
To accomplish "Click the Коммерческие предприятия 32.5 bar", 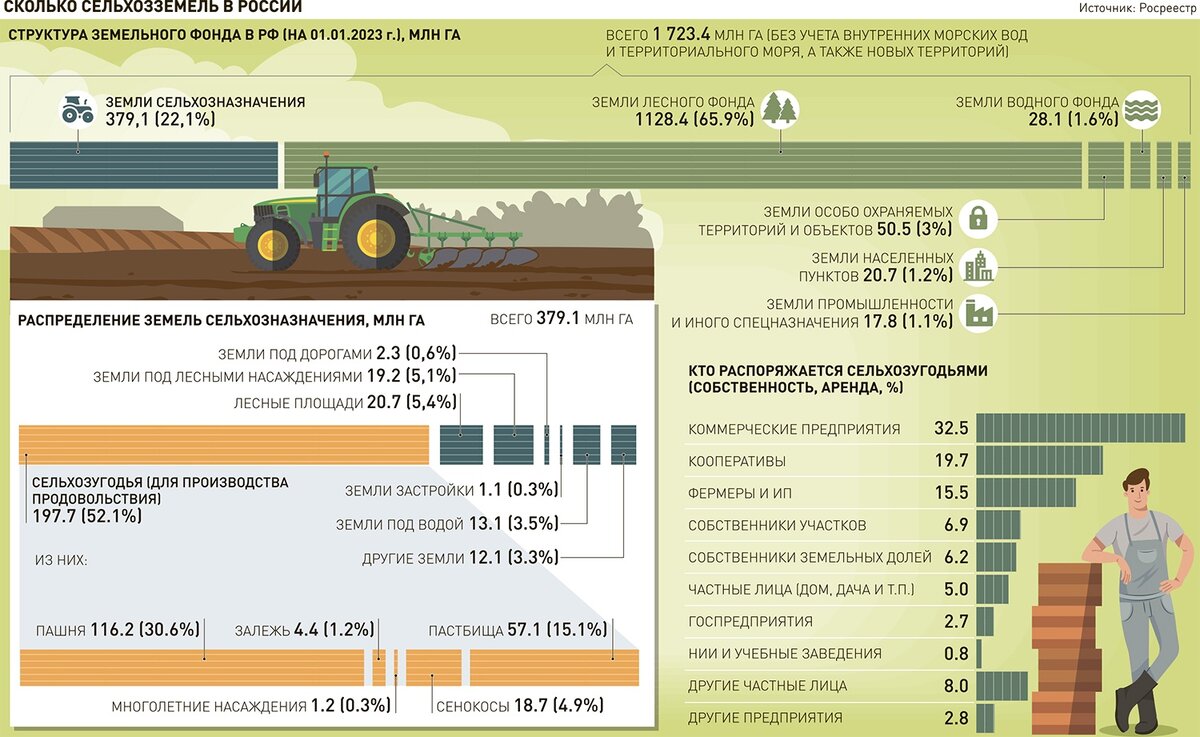I will (x=1080, y=428).
